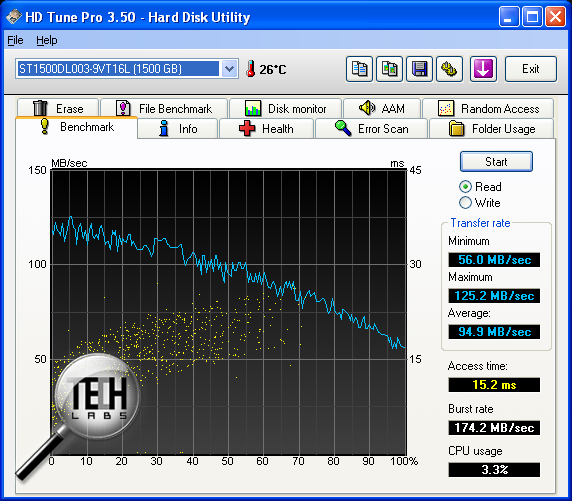Minimize the HD Tune Pro window
The height and width of the screenshot is (501, 572).
click(x=509, y=17)
